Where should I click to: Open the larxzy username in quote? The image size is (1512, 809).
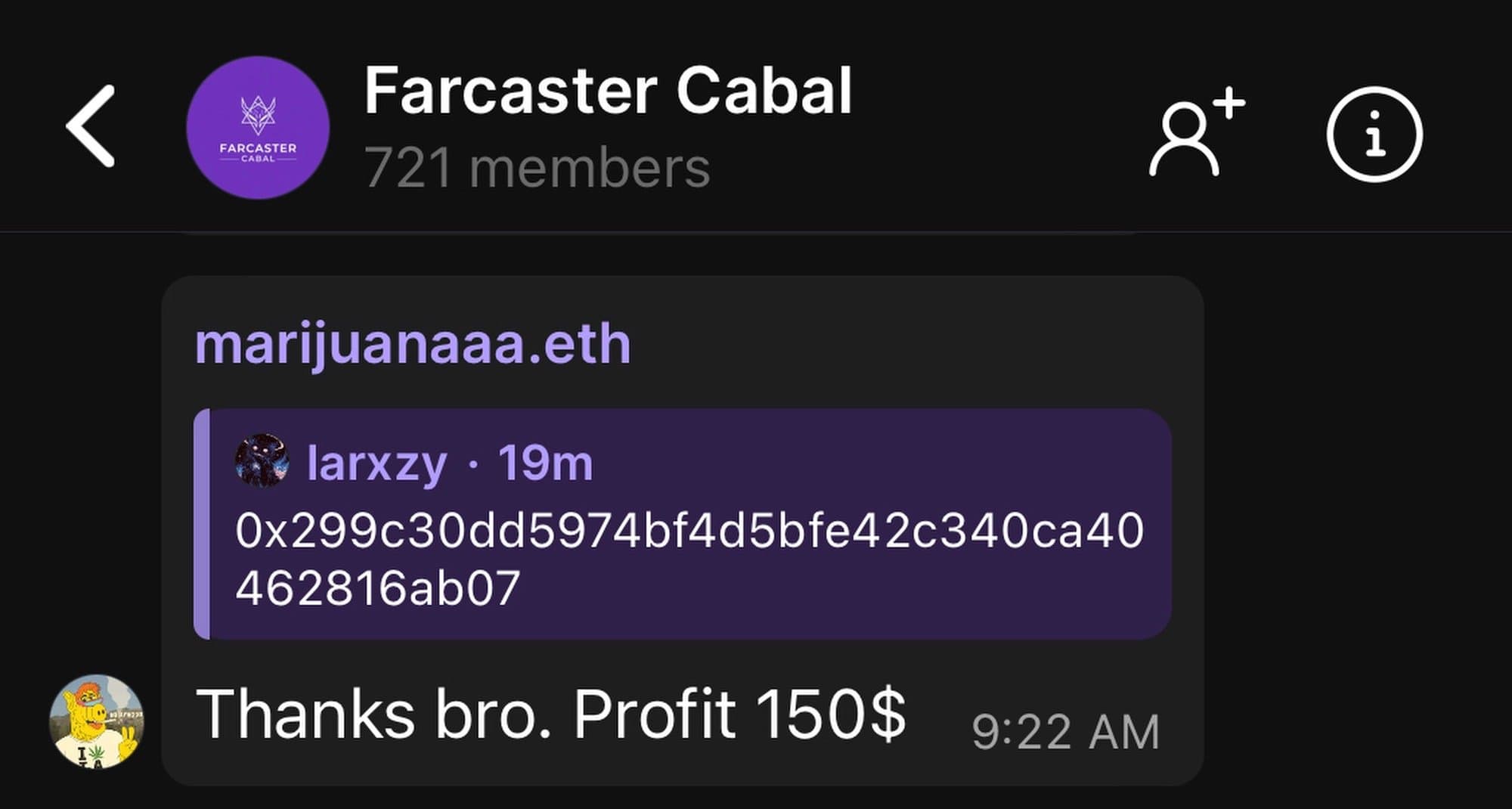(376, 463)
